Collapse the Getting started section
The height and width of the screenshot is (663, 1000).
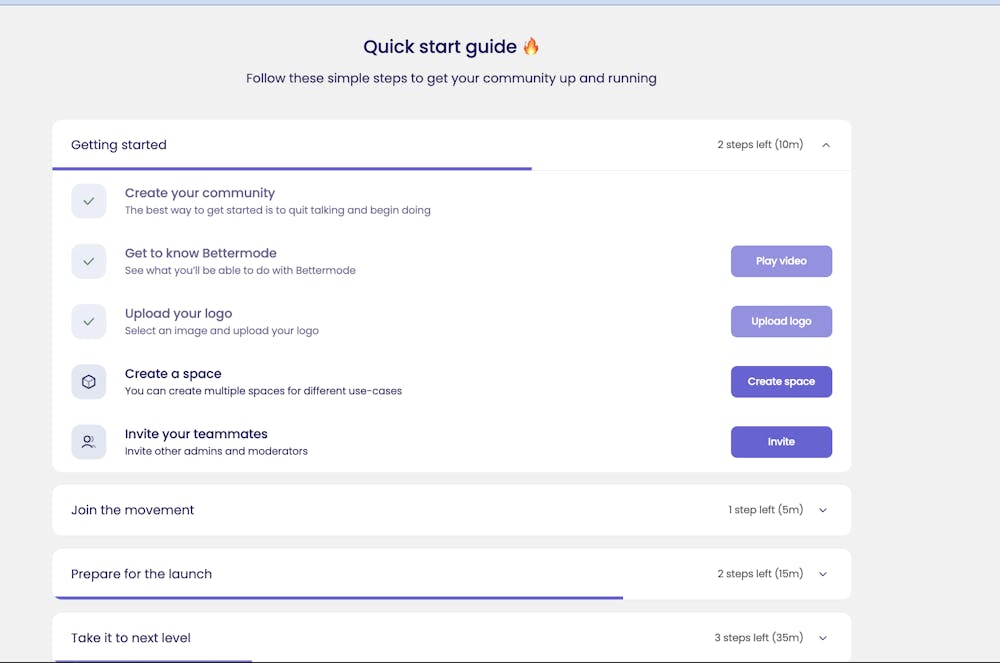point(824,144)
